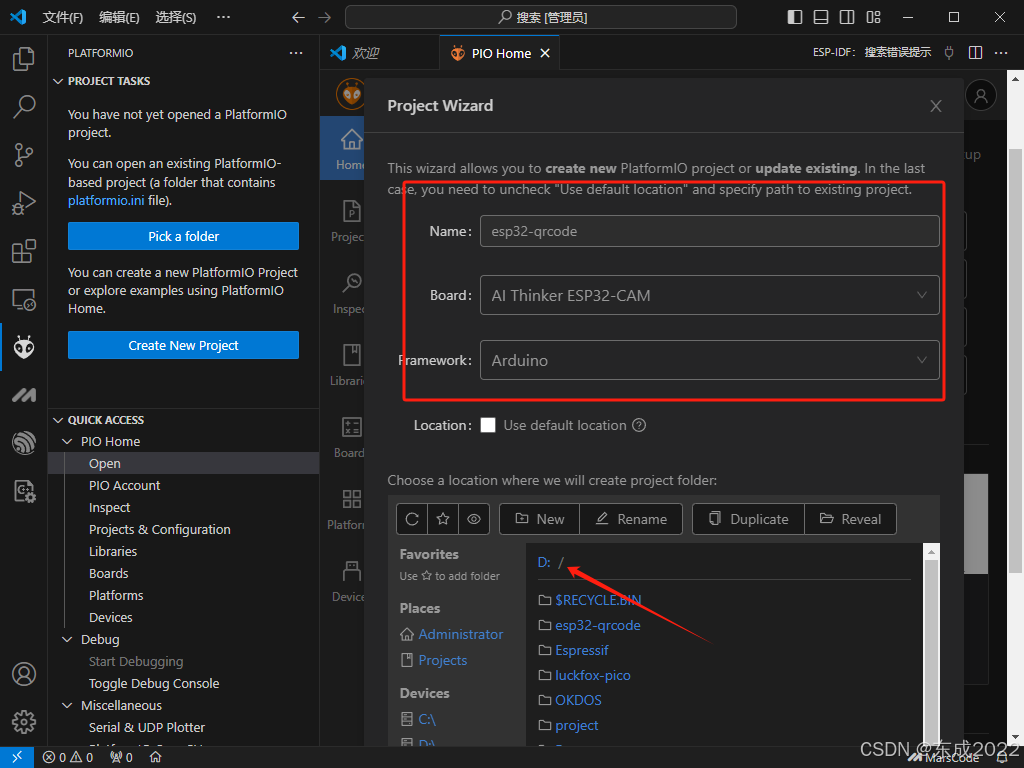Screen dimensions: 1024x768
Task: Select Toggle Debug Console item
Action: coord(154,683)
